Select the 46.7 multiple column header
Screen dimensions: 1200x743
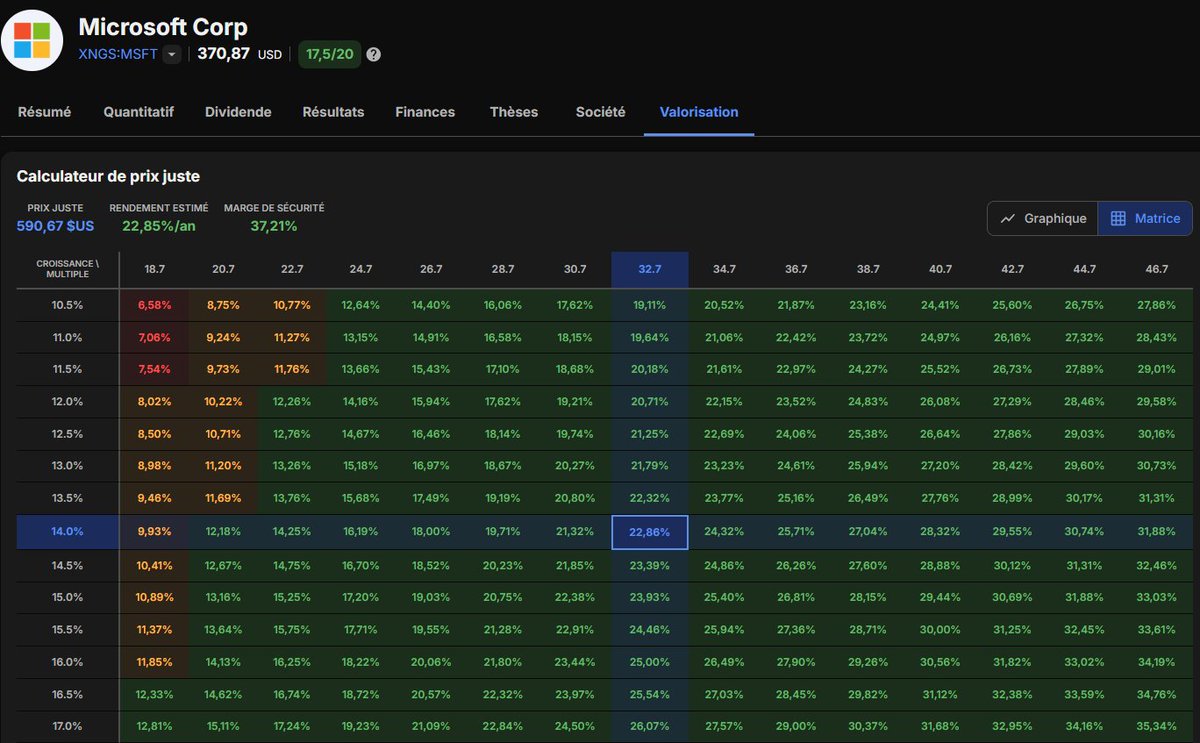pyautogui.click(x=1156, y=269)
